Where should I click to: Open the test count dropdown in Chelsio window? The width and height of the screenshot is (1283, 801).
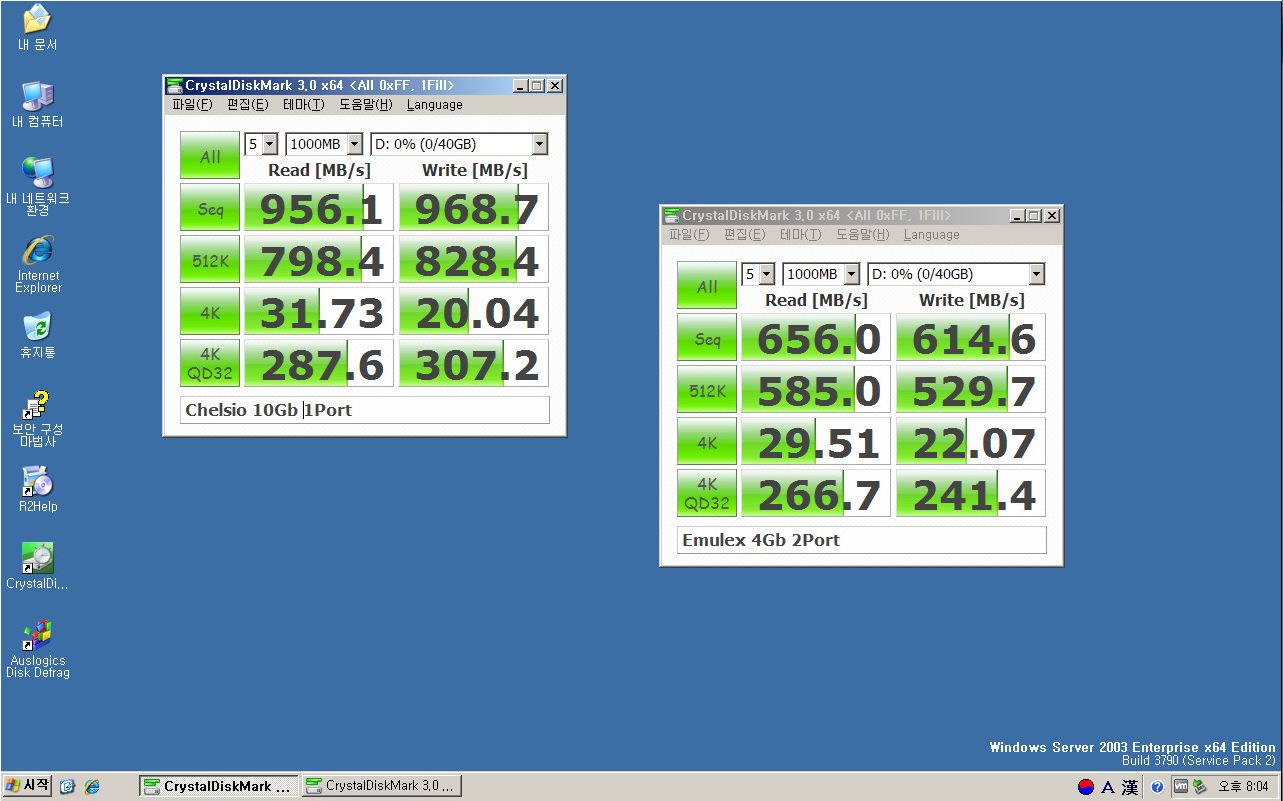[x=261, y=144]
